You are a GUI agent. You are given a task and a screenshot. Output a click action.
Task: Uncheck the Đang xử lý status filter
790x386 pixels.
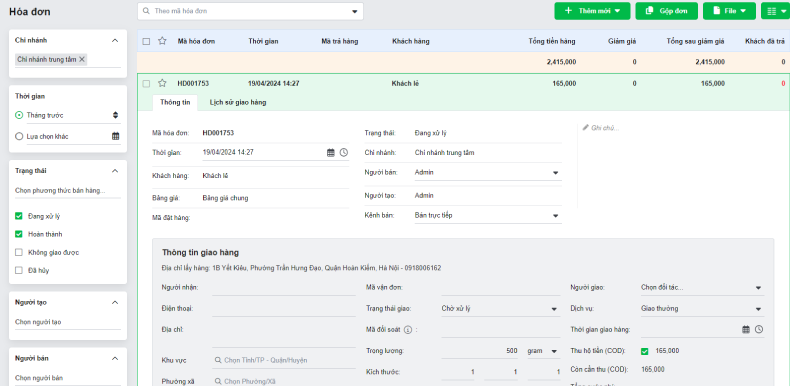point(19,216)
